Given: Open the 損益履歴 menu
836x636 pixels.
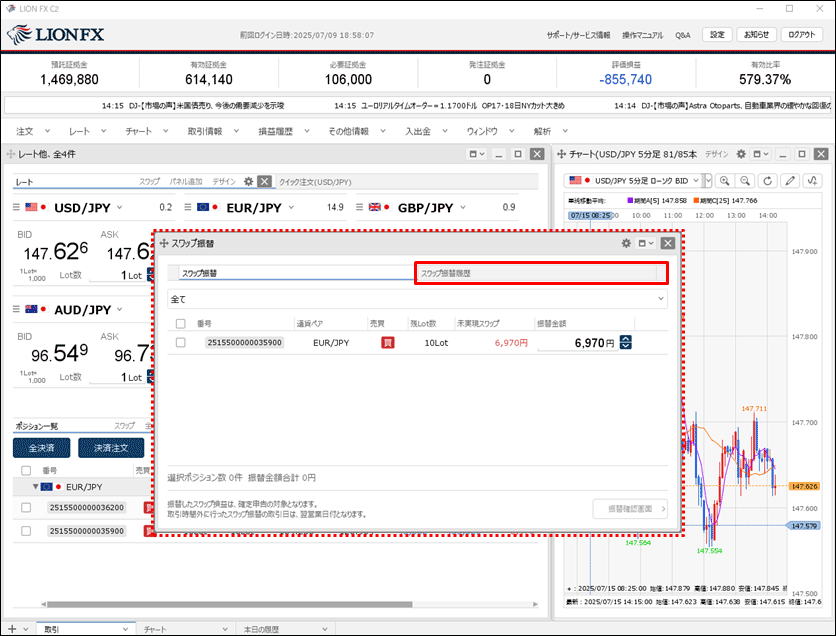Looking at the screenshot, I should 283,131.
